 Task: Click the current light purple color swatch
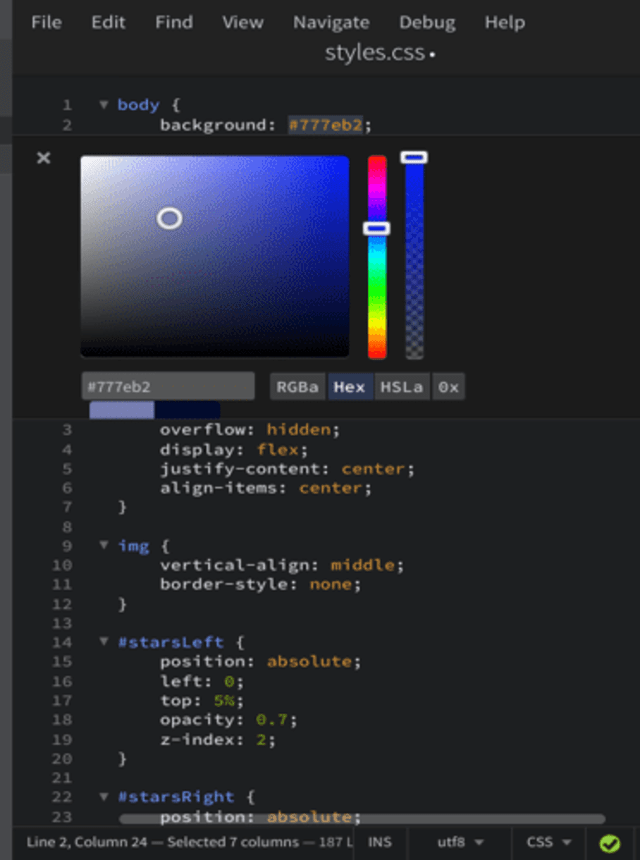[121, 410]
